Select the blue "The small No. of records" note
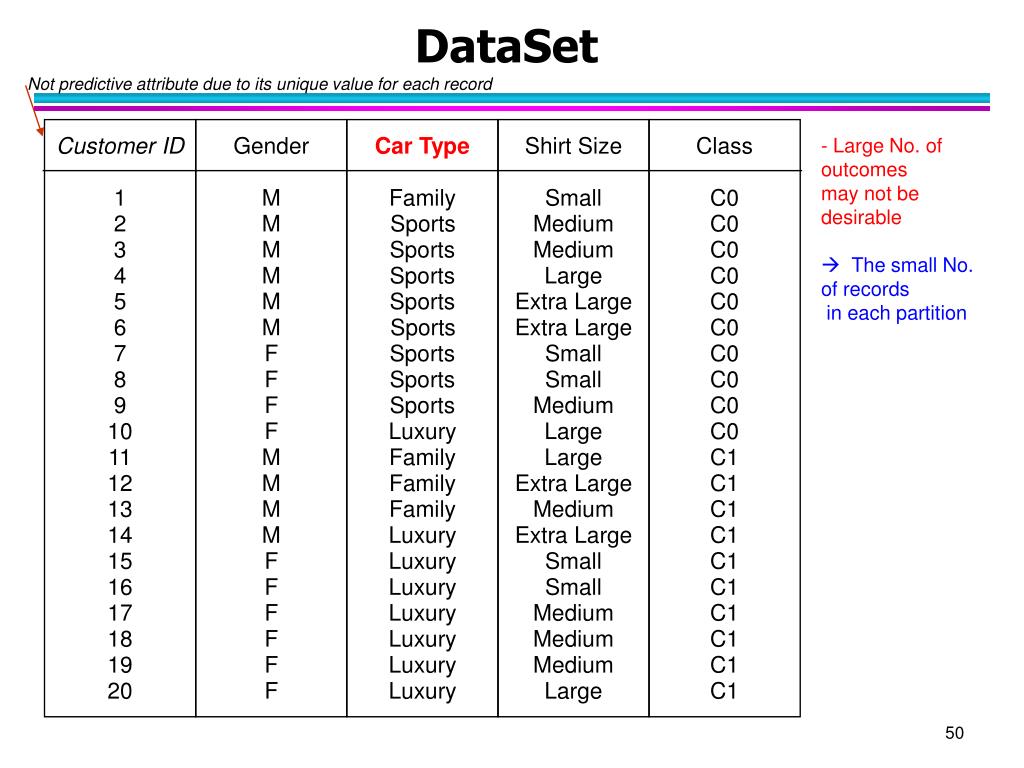Screen dimensions: 1024x768 pos(897,289)
